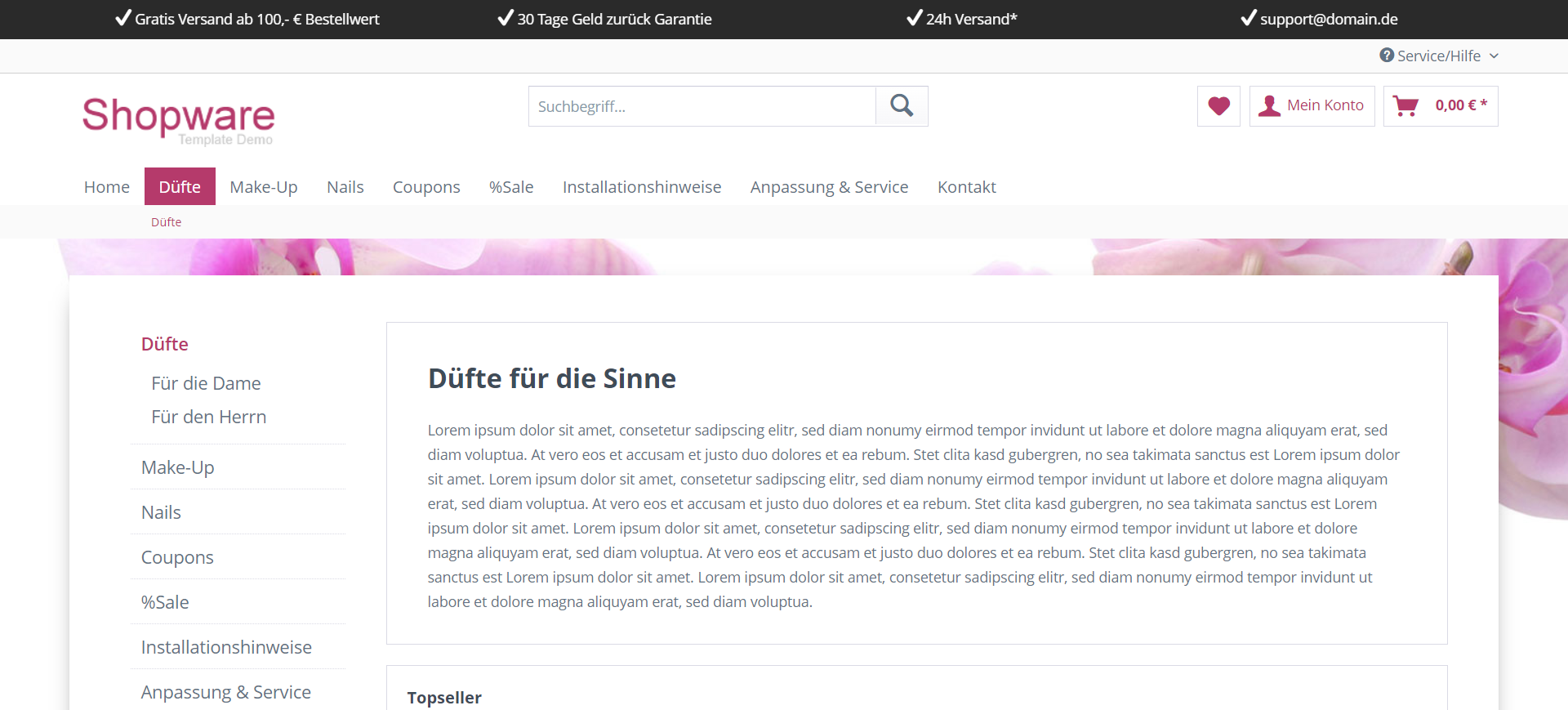Click the magnifying glass search icon
The image size is (1568, 710).
point(902,105)
